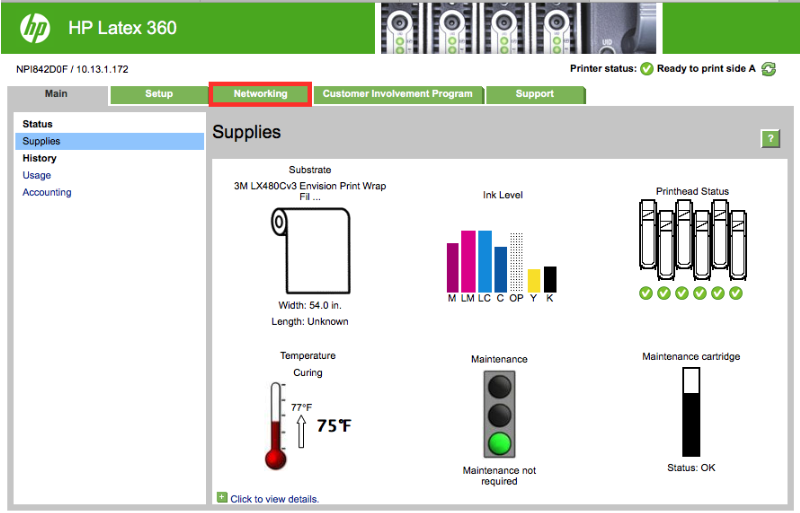Image resolution: width=800 pixels, height=513 pixels.
Task: Click the maintenance traffic light icon
Action: (499, 414)
